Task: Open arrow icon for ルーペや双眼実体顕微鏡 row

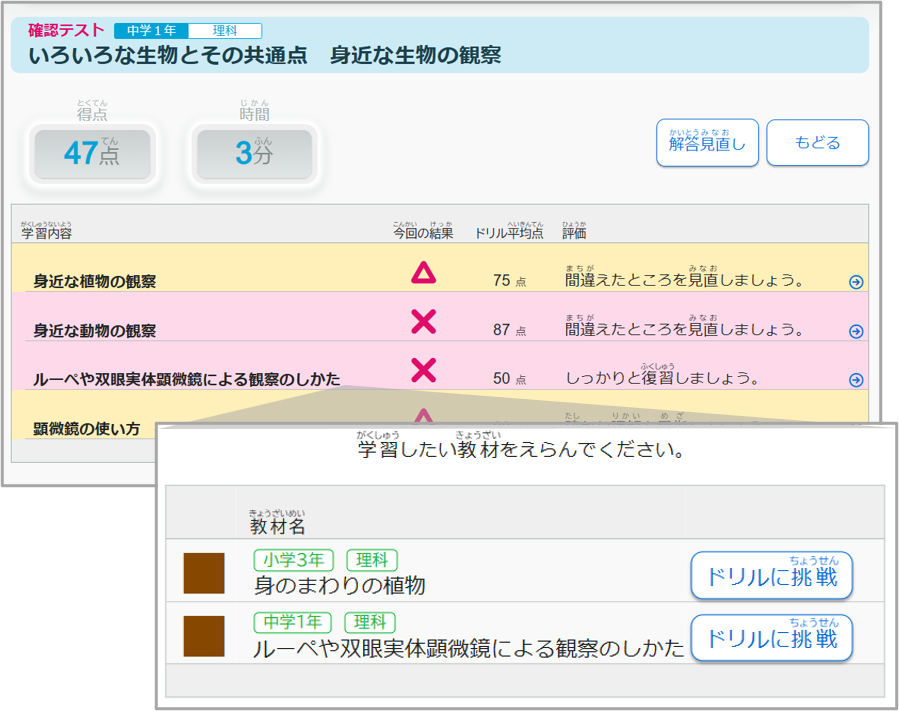Action: [x=855, y=380]
